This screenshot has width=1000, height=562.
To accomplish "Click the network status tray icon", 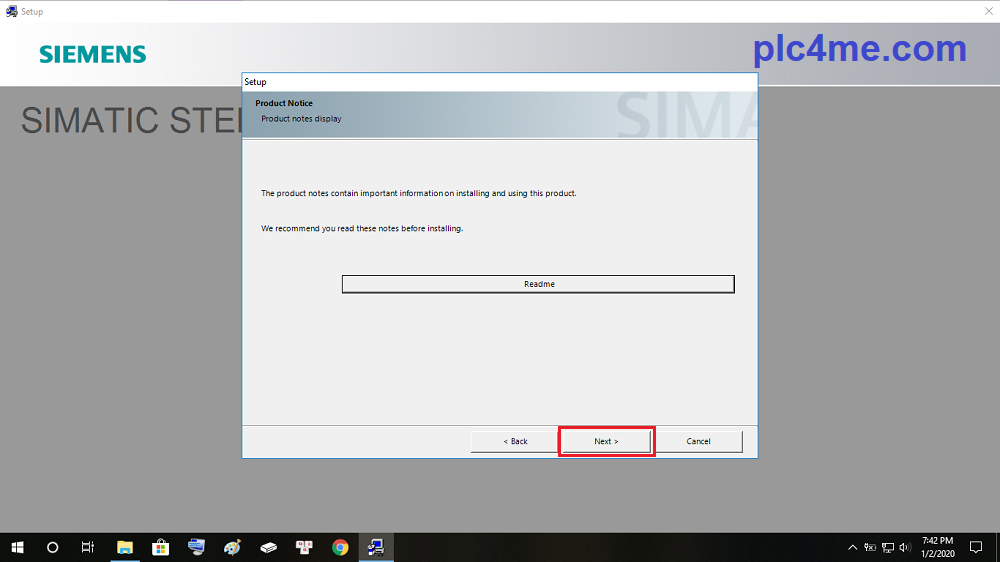I will pyautogui.click(x=887, y=547).
